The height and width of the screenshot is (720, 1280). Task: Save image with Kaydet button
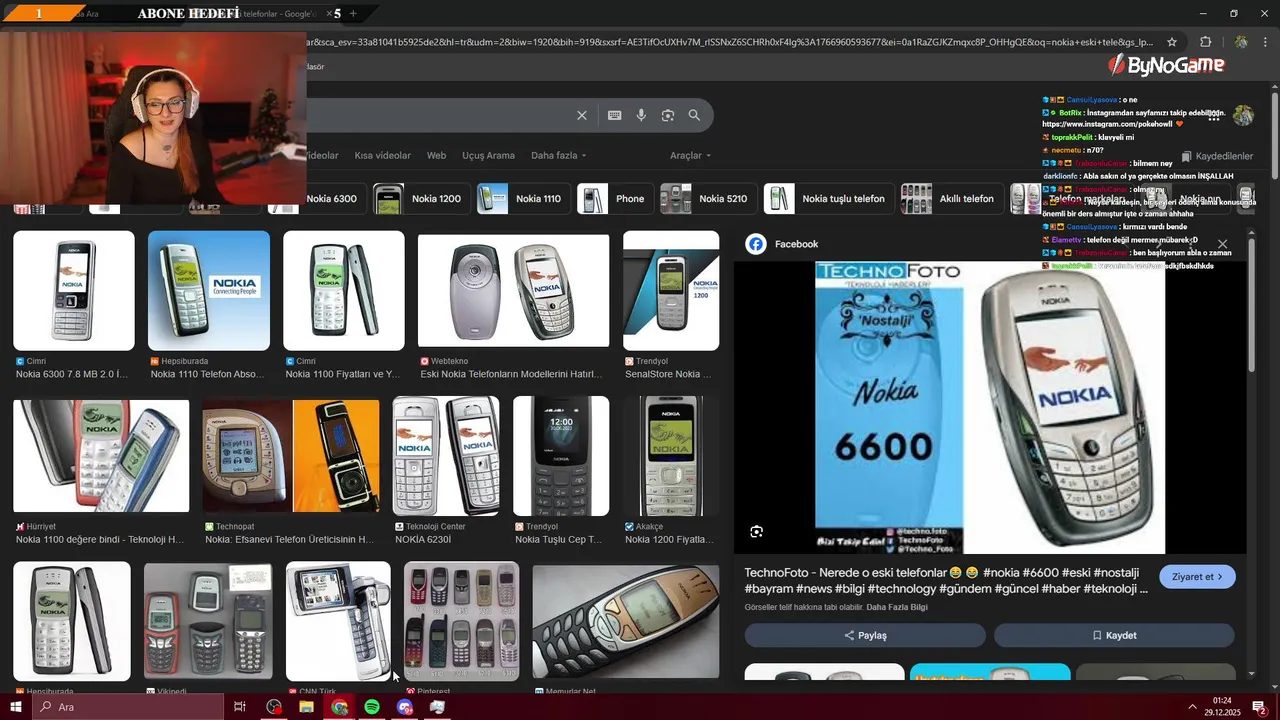pyautogui.click(x=1114, y=635)
